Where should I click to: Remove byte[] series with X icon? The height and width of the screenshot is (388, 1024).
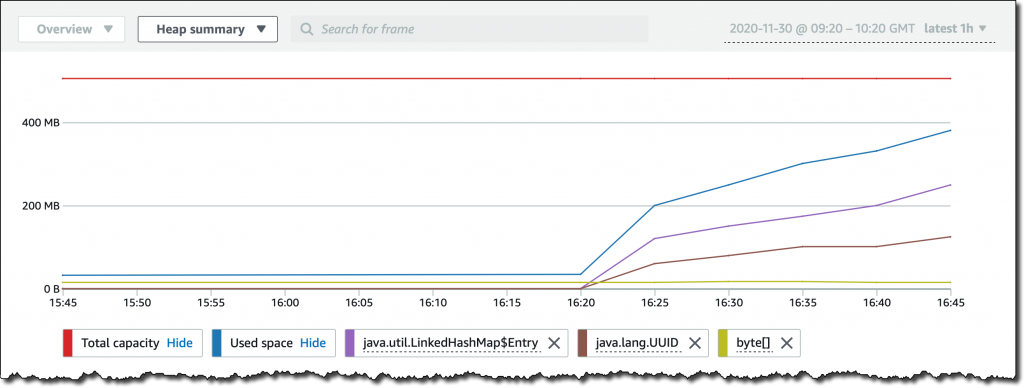[x=786, y=343]
